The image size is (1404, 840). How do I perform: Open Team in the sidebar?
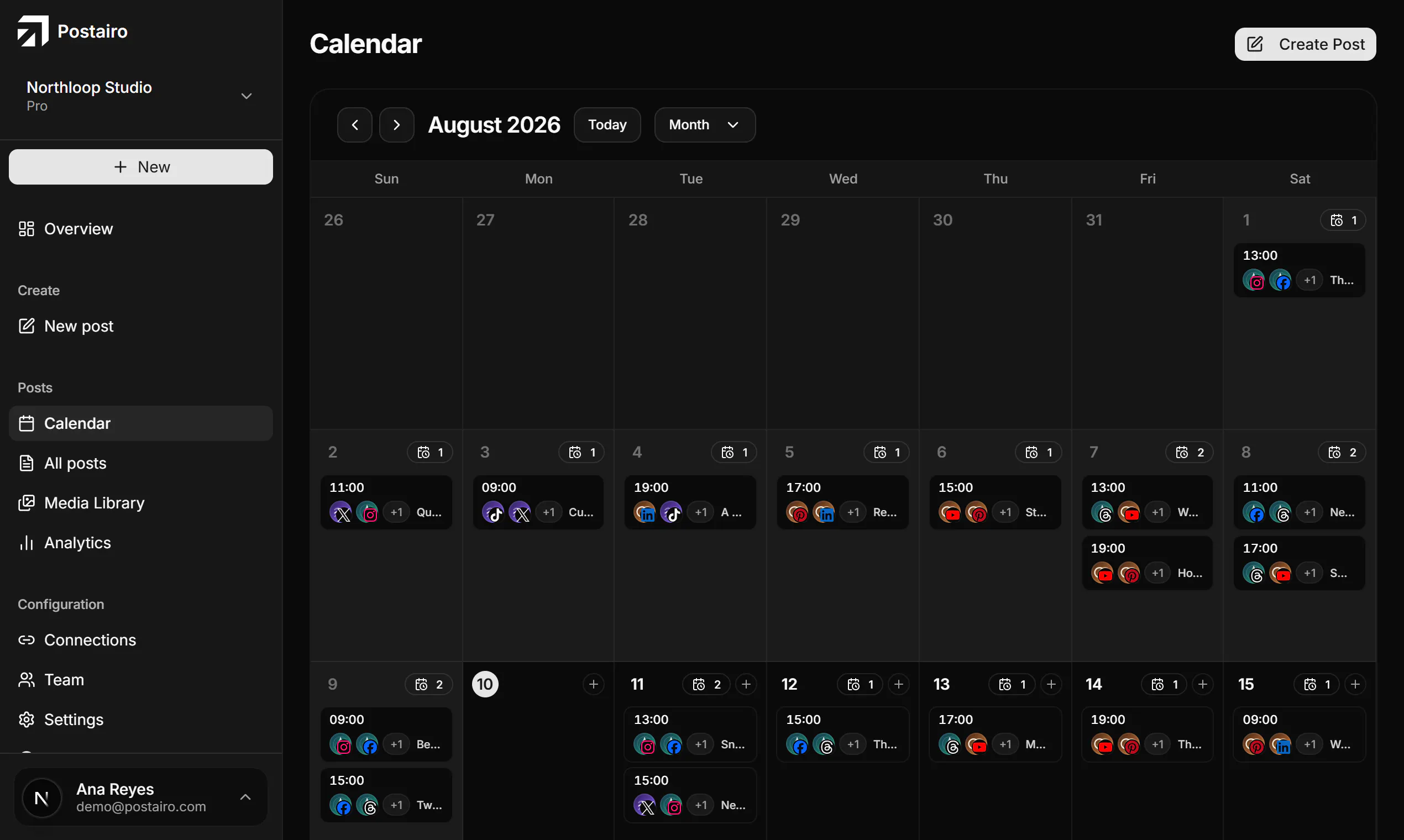pyautogui.click(x=141, y=680)
